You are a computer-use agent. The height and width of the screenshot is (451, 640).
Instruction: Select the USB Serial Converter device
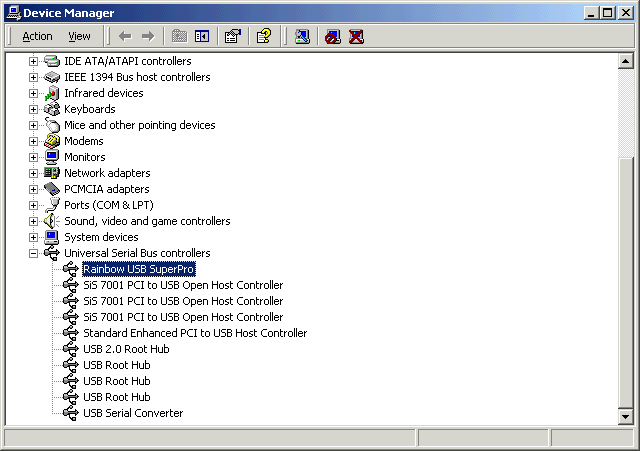coord(133,413)
